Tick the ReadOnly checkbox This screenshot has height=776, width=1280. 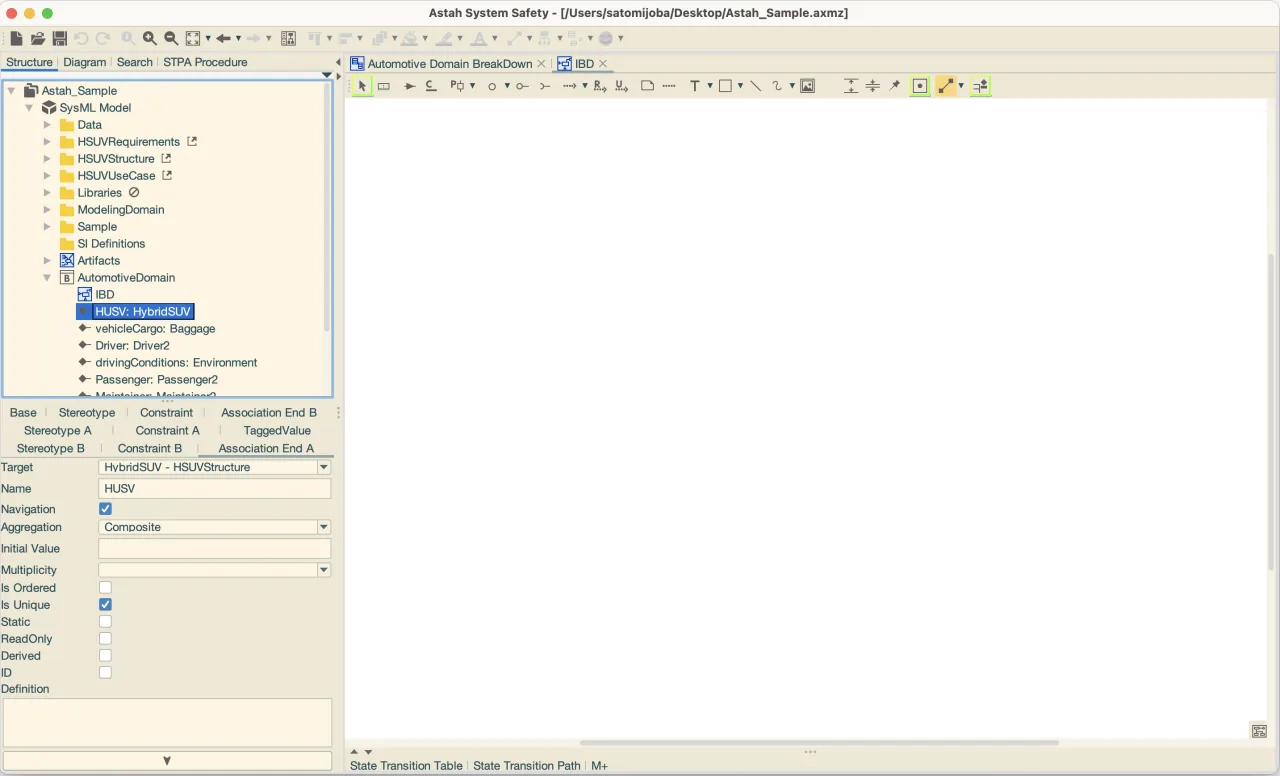[105, 639]
